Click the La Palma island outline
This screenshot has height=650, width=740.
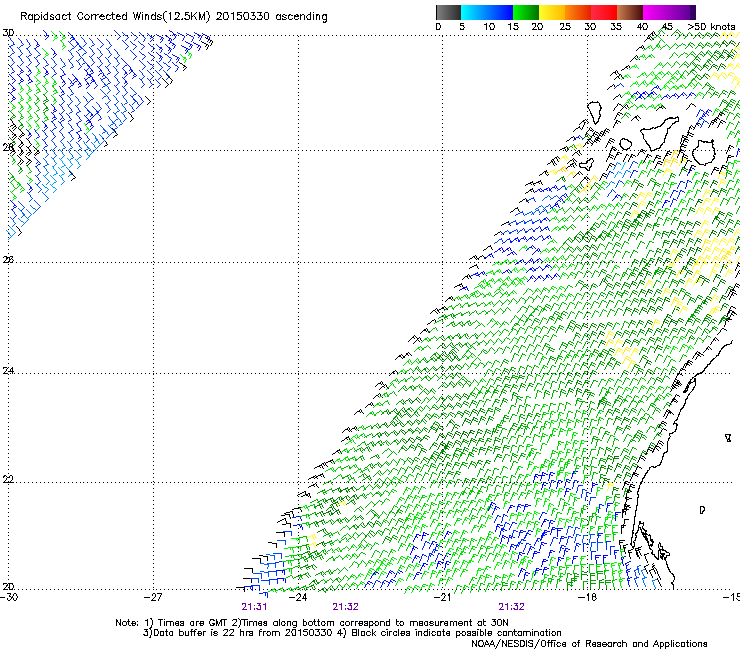(595, 113)
